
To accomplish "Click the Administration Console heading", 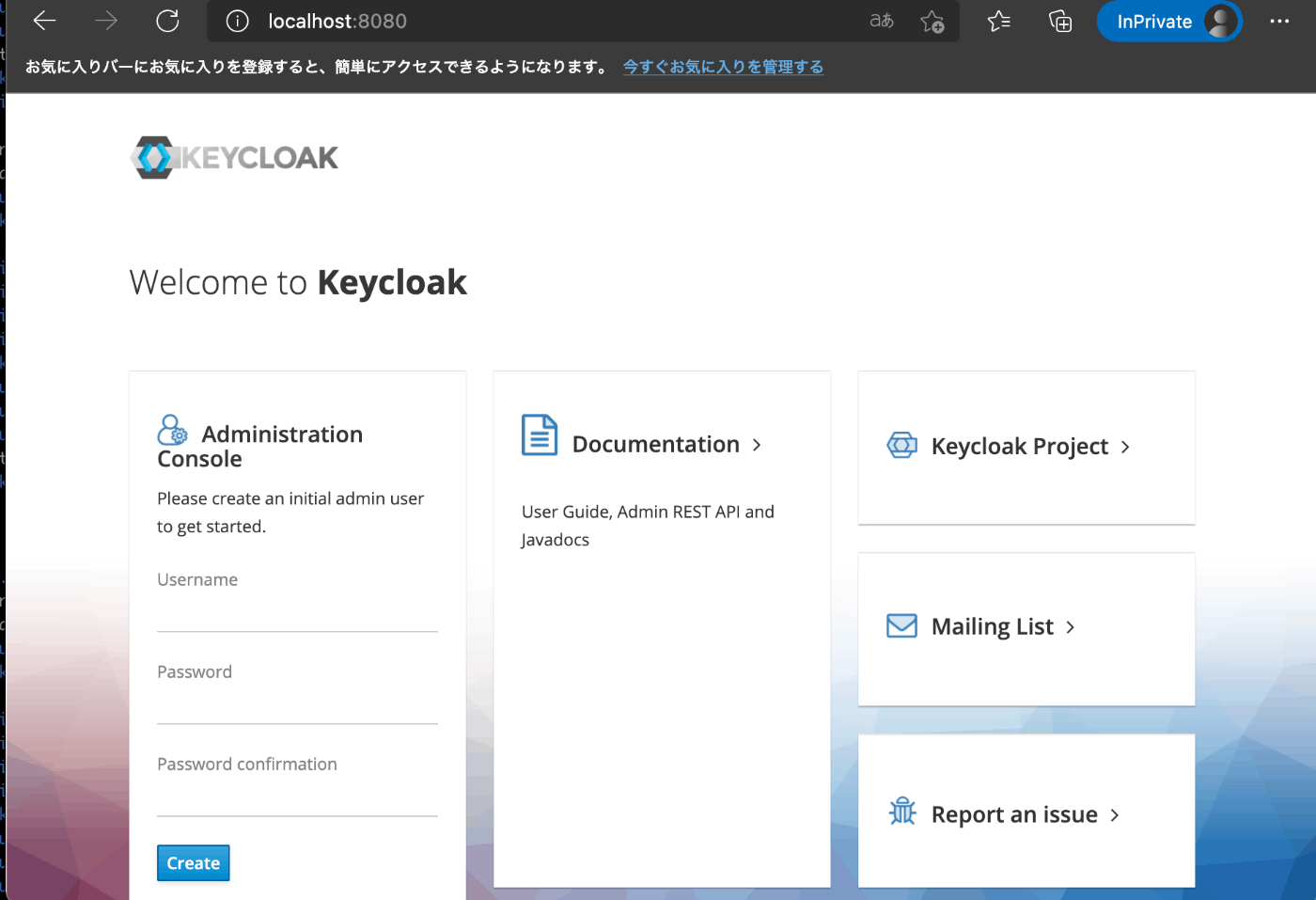I will [x=260, y=446].
